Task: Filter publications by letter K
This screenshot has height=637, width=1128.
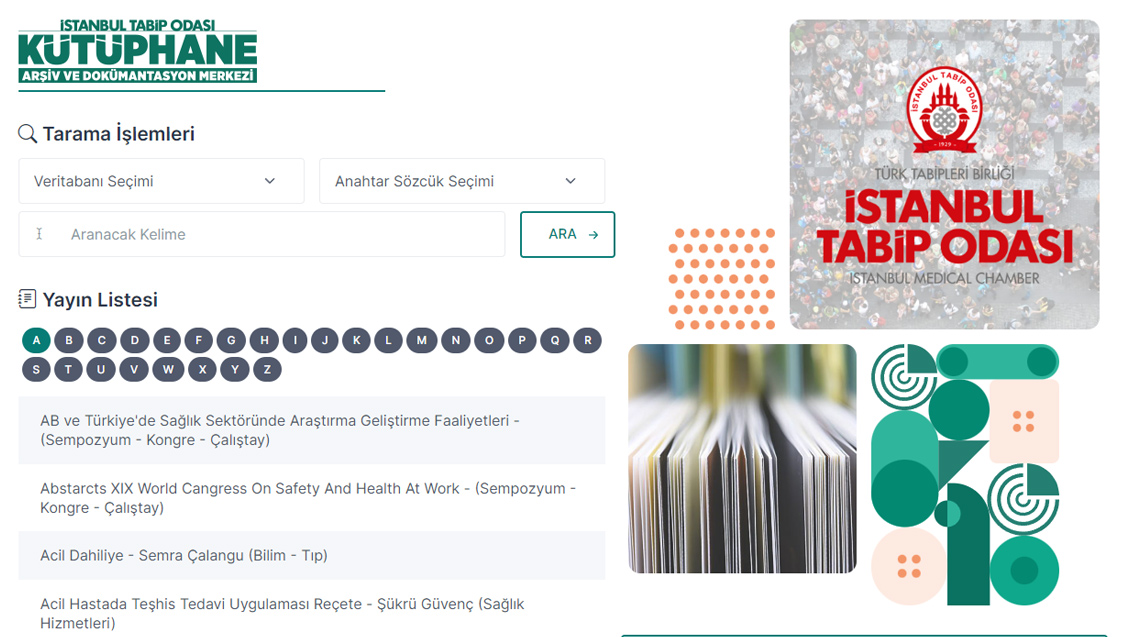Action: tap(357, 340)
